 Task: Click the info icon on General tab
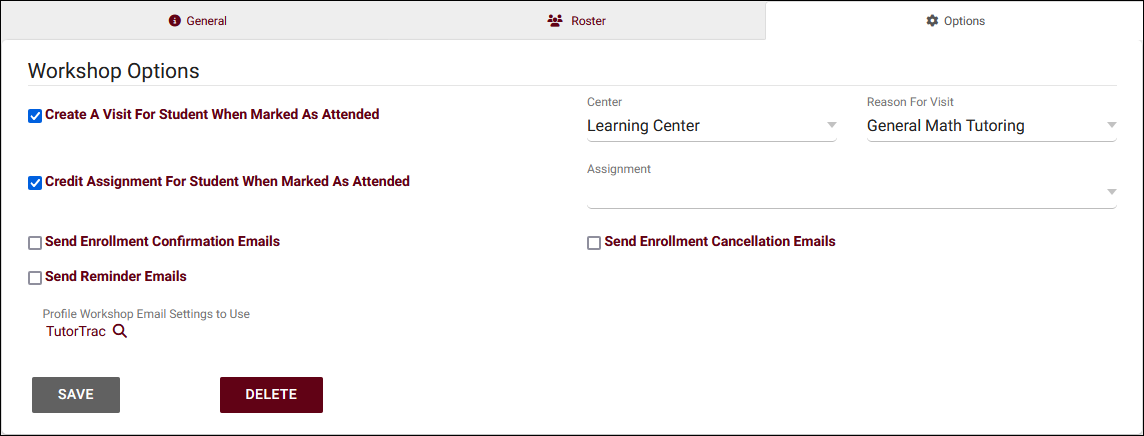tap(175, 21)
